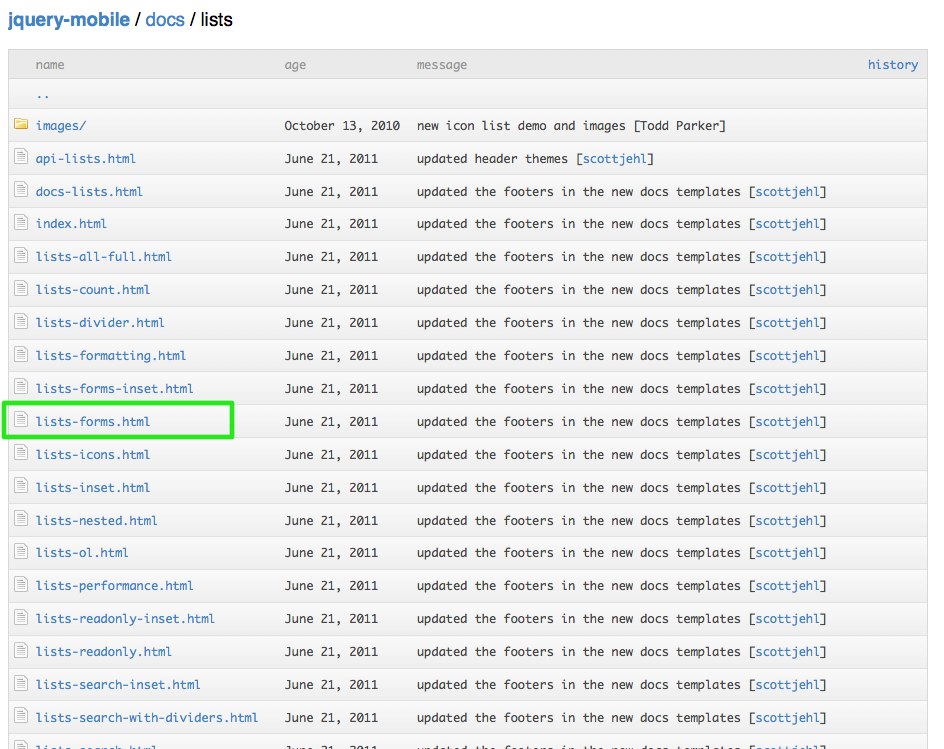The height and width of the screenshot is (749, 944).
Task: Click the file icon next to index.html
Action: [x=21, y=222]
